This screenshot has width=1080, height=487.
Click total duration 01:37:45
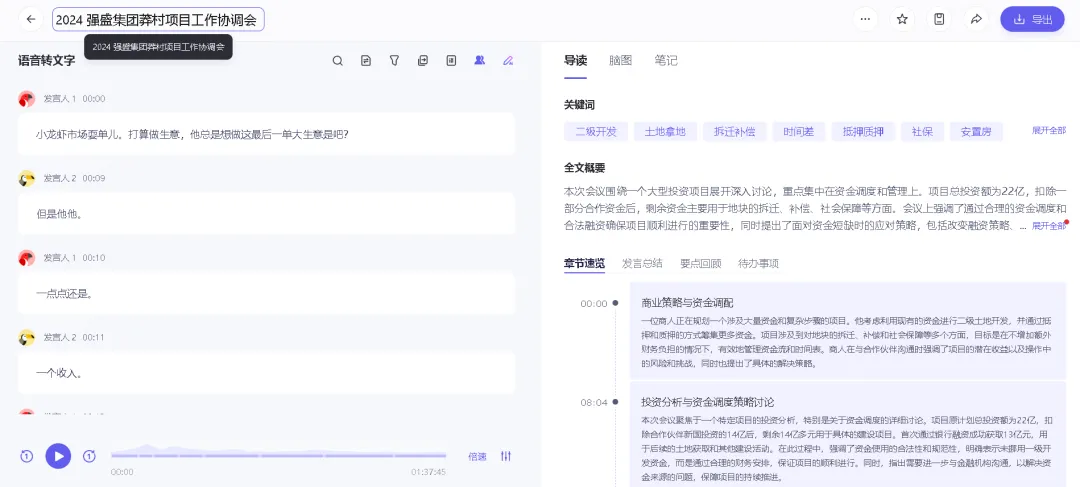(x=428, y=473)
